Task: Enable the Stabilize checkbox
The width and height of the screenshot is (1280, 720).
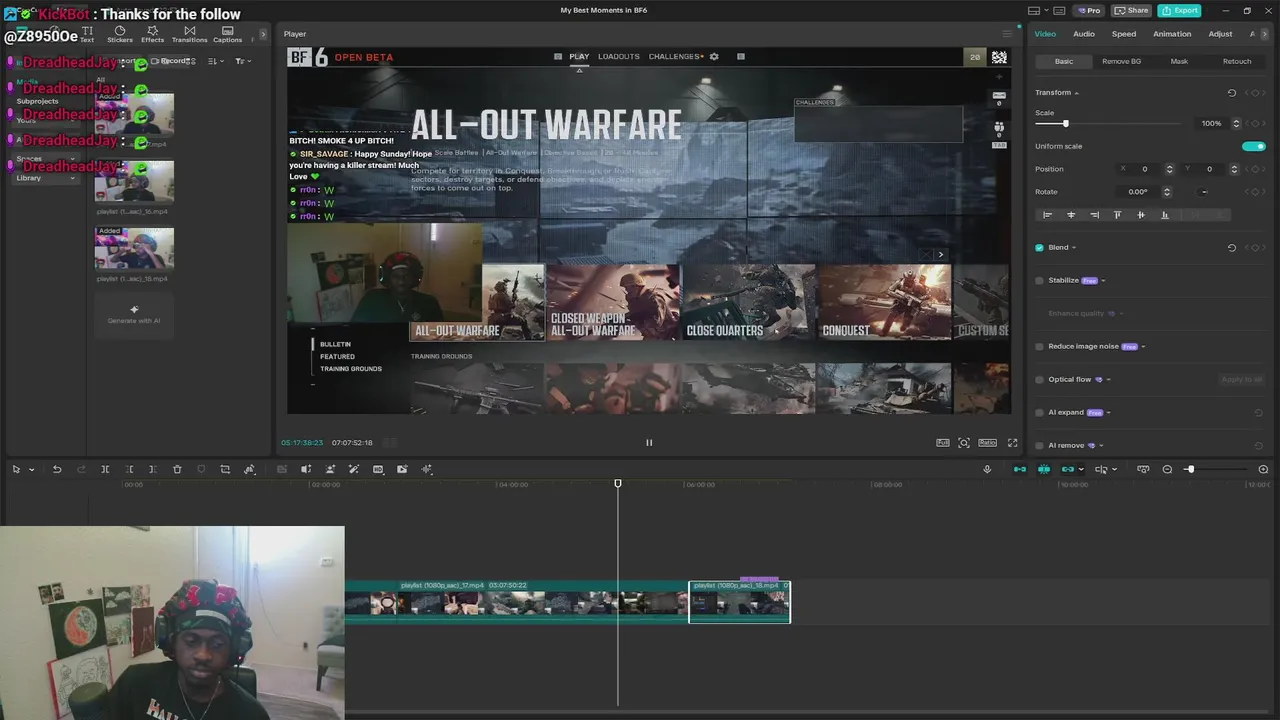Action: coord(1039,281)
